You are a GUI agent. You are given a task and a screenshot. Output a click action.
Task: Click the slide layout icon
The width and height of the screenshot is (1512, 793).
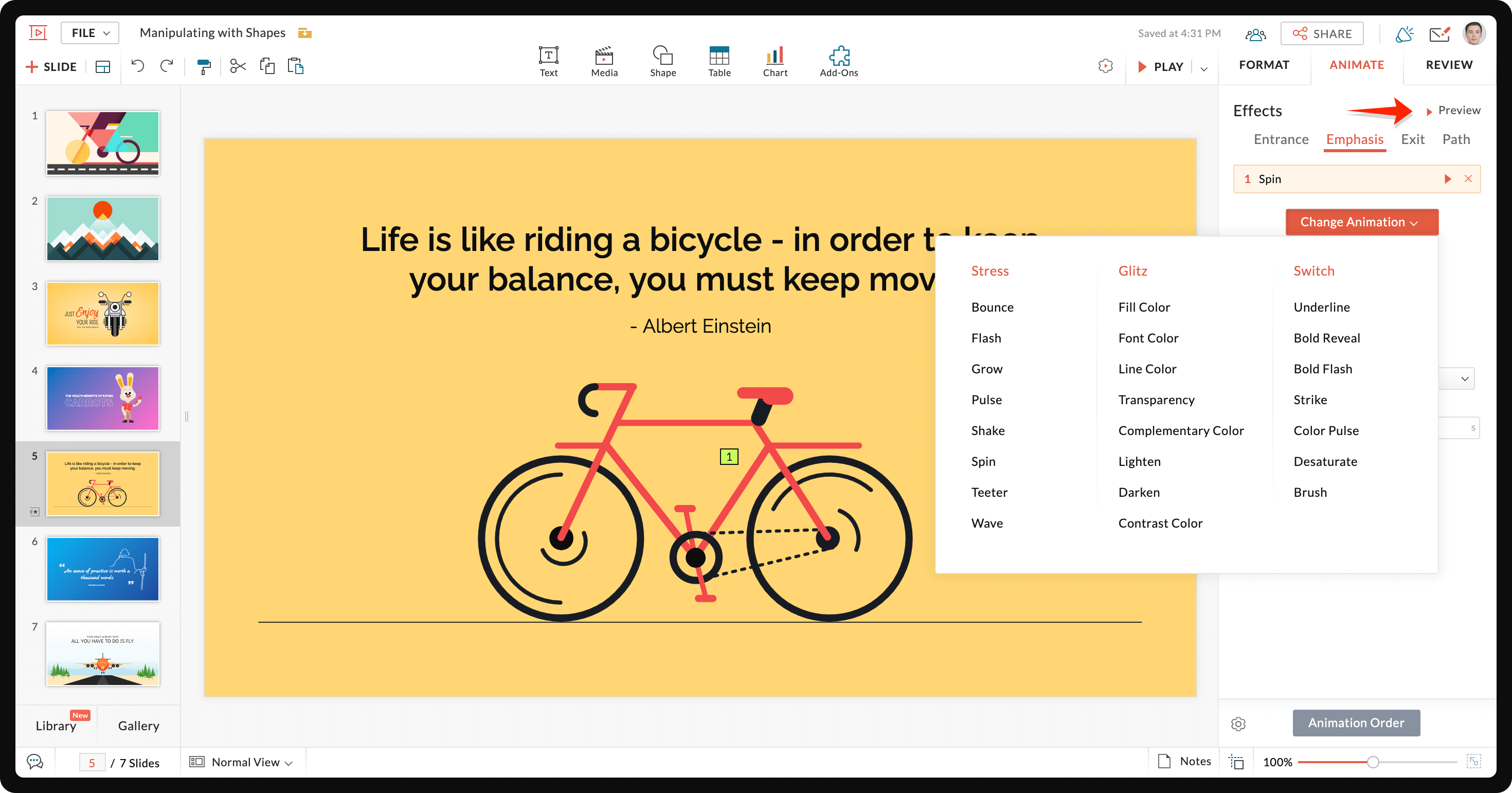pos(103,67)
